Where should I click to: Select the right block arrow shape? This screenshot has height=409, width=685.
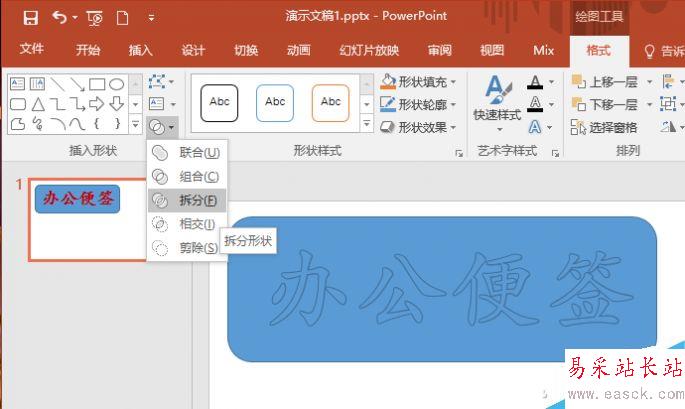tap(97, 104)
